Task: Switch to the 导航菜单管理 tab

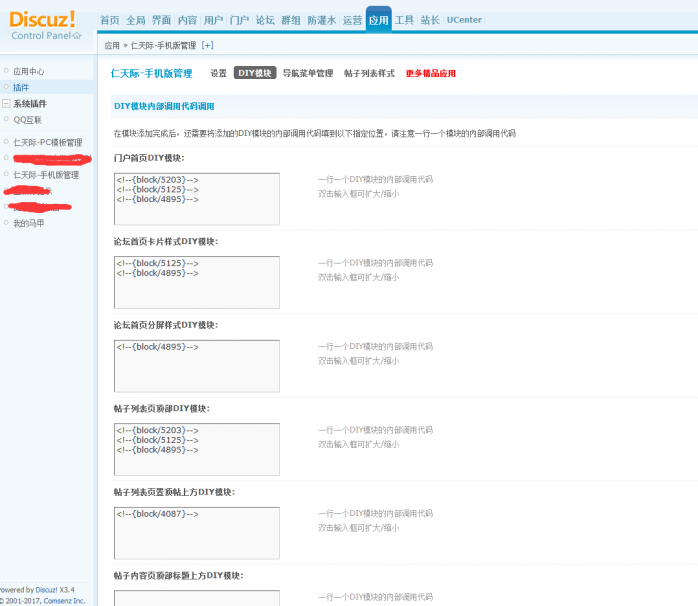Action: tap(308, 73)
